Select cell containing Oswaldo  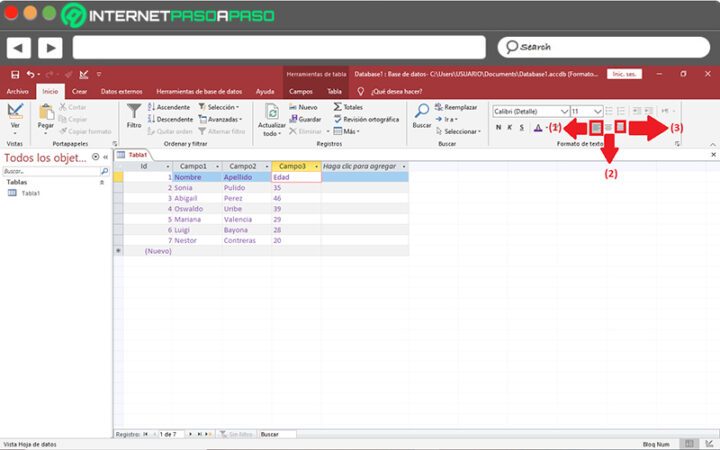197,209
